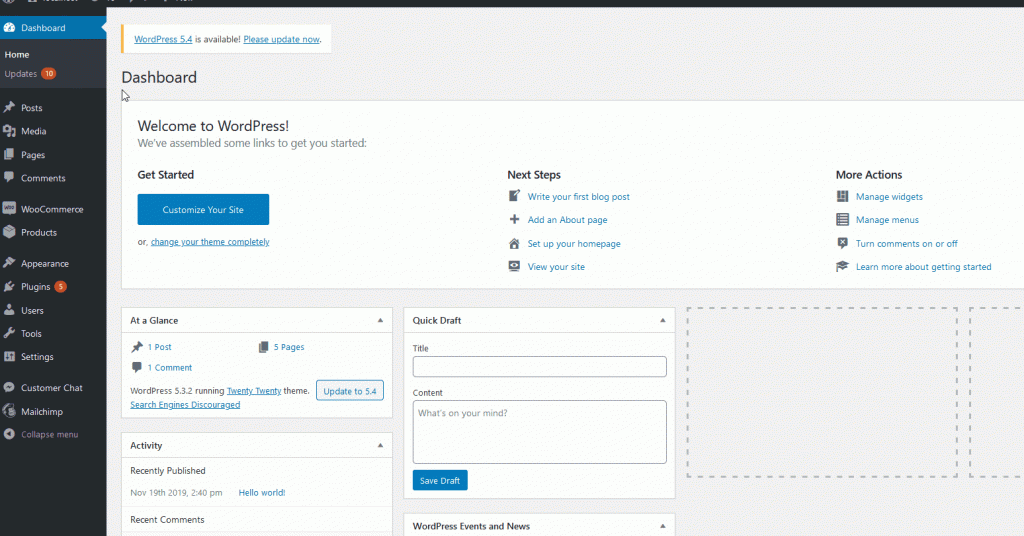Click the Comments bubble icon in sidebar
This screenshot has width=1024, height=536.
coord(9,178)
